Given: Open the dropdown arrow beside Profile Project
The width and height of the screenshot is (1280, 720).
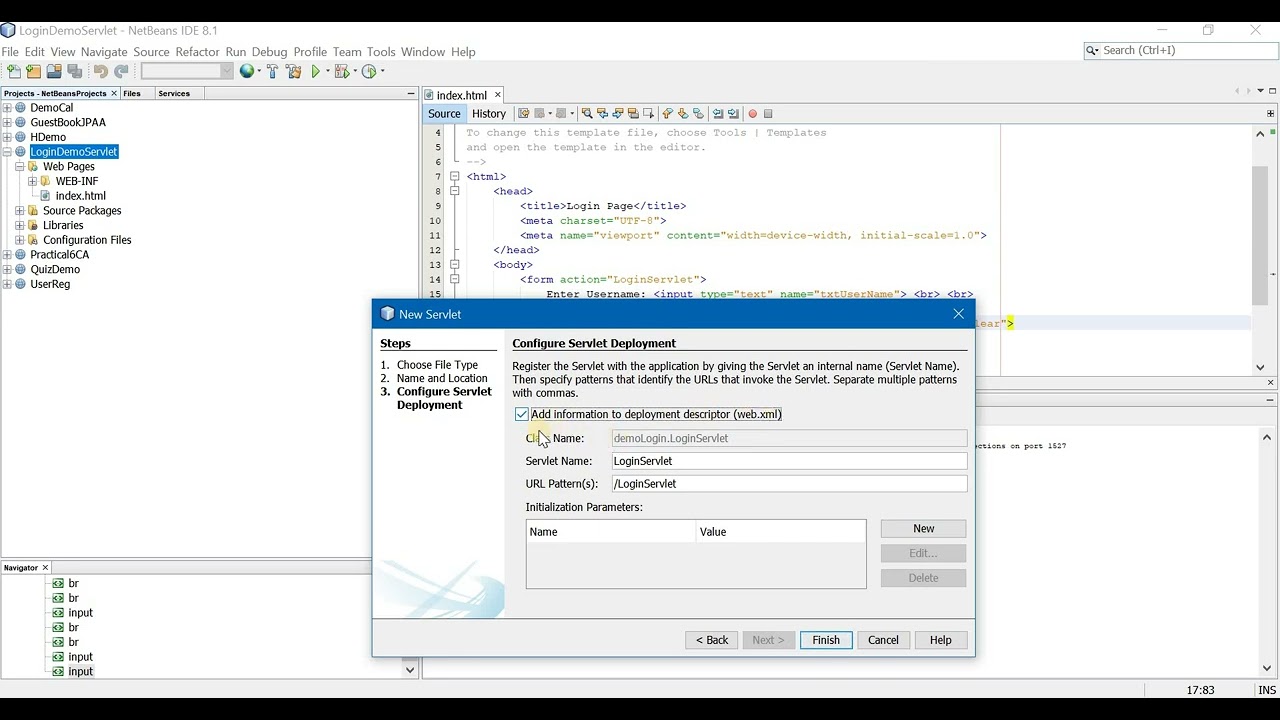Looking at the screenshot, I should (382, 71).
